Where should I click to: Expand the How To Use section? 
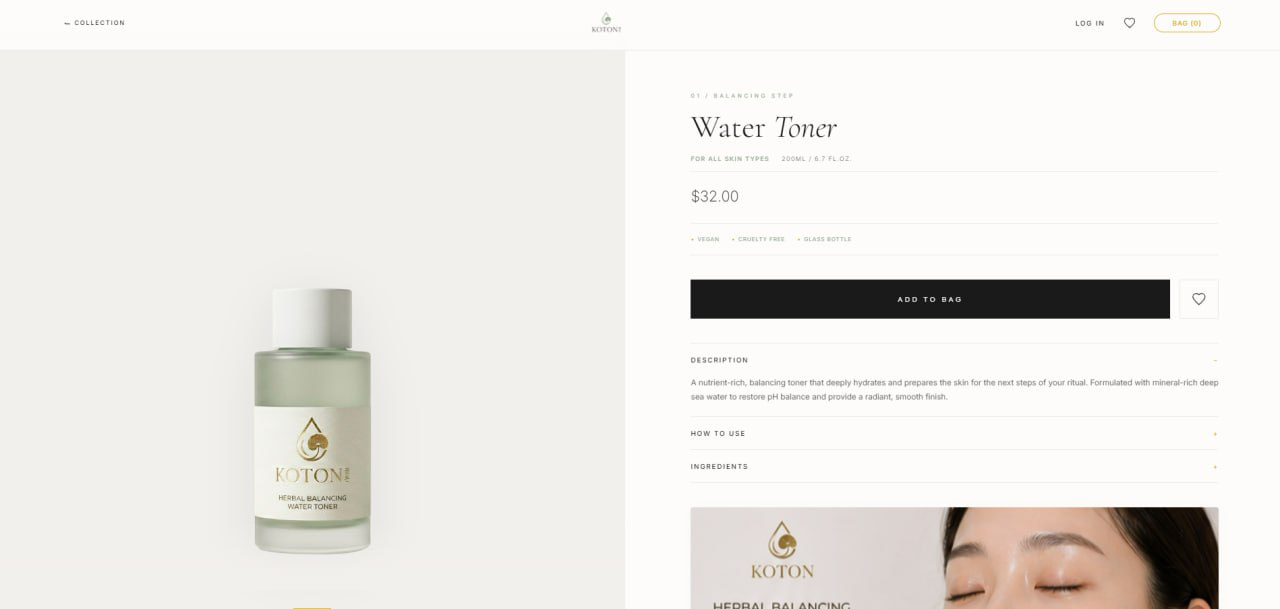pyautogui.click(x=954, y=434)
